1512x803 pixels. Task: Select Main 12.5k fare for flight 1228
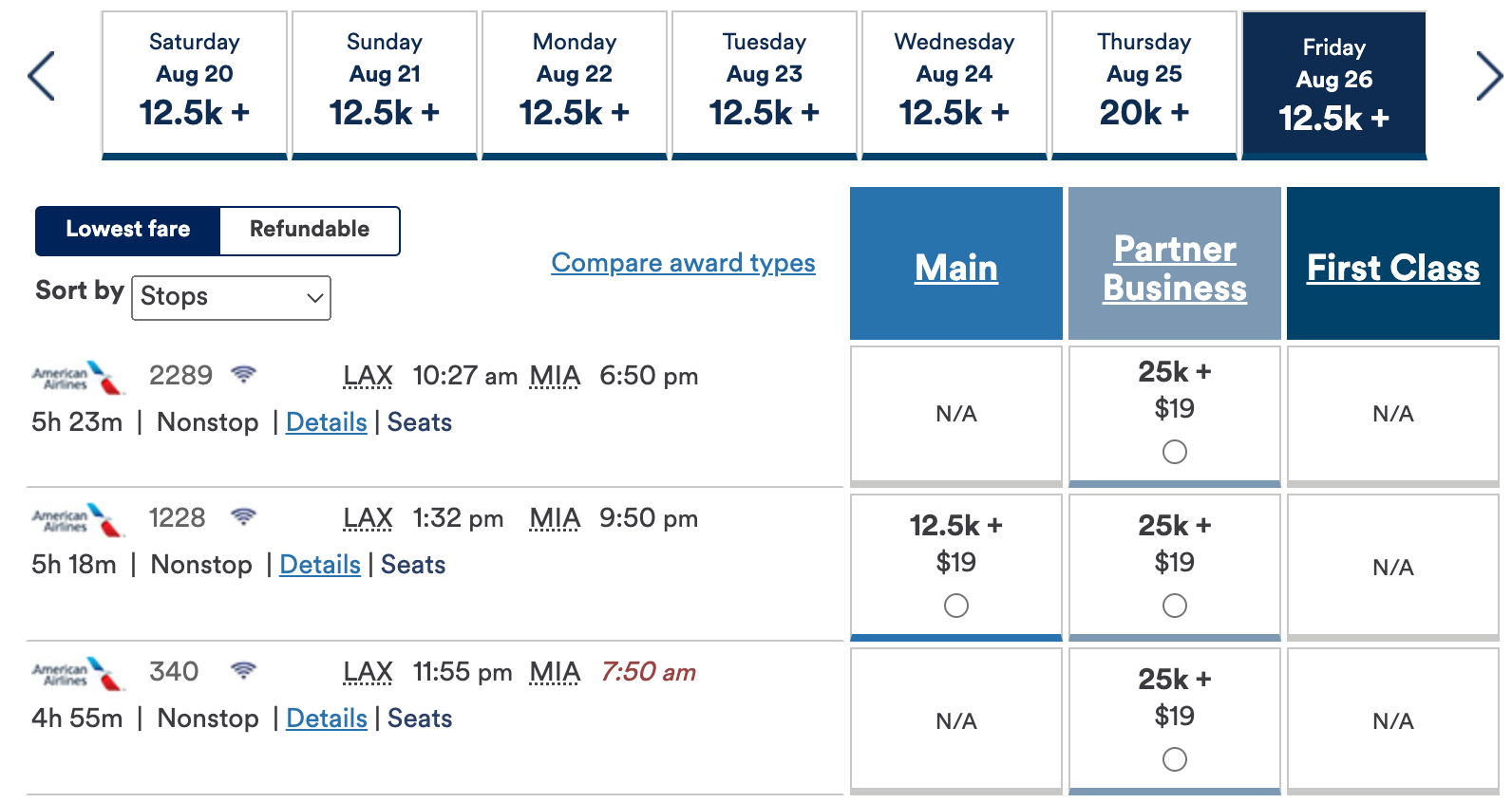(955, 606)
